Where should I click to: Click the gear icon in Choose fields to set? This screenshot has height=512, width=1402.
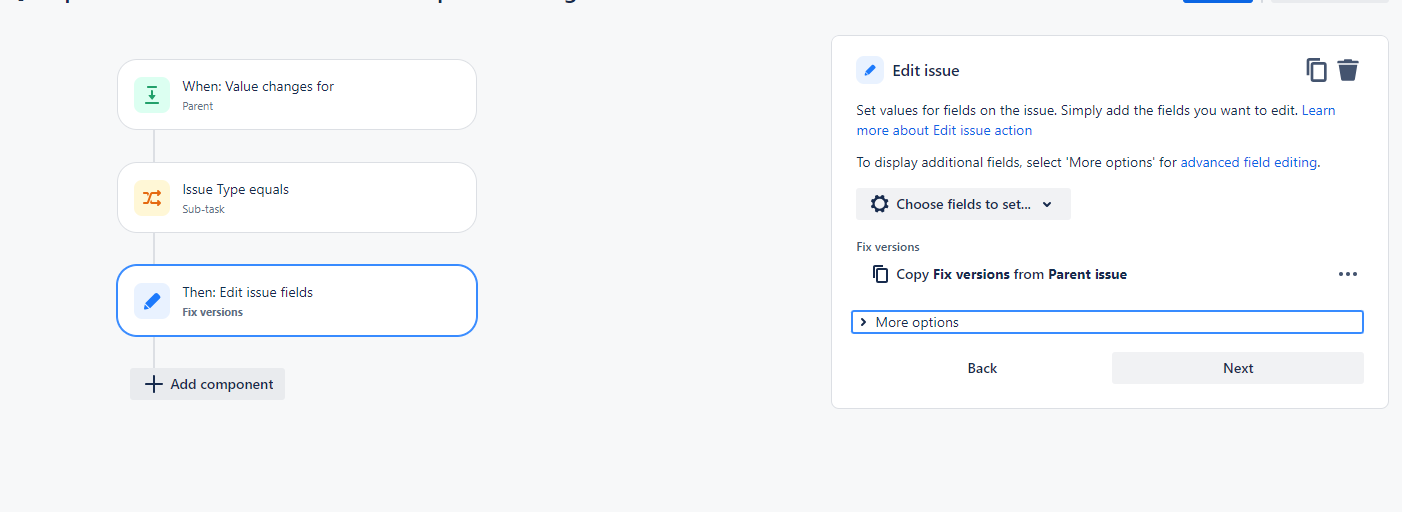click(879, 204)
